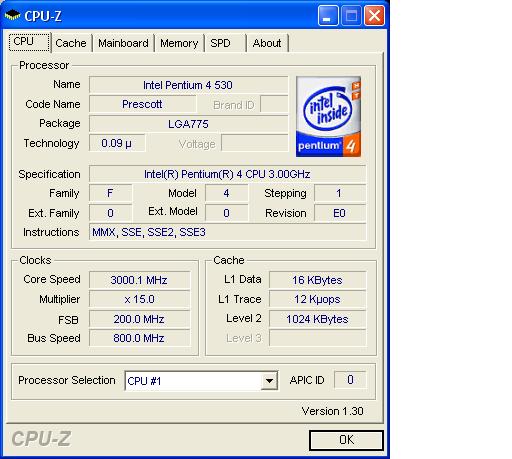Close the CPU-Z window
Viewport: 512px width, 459px height.
[374, 15]
